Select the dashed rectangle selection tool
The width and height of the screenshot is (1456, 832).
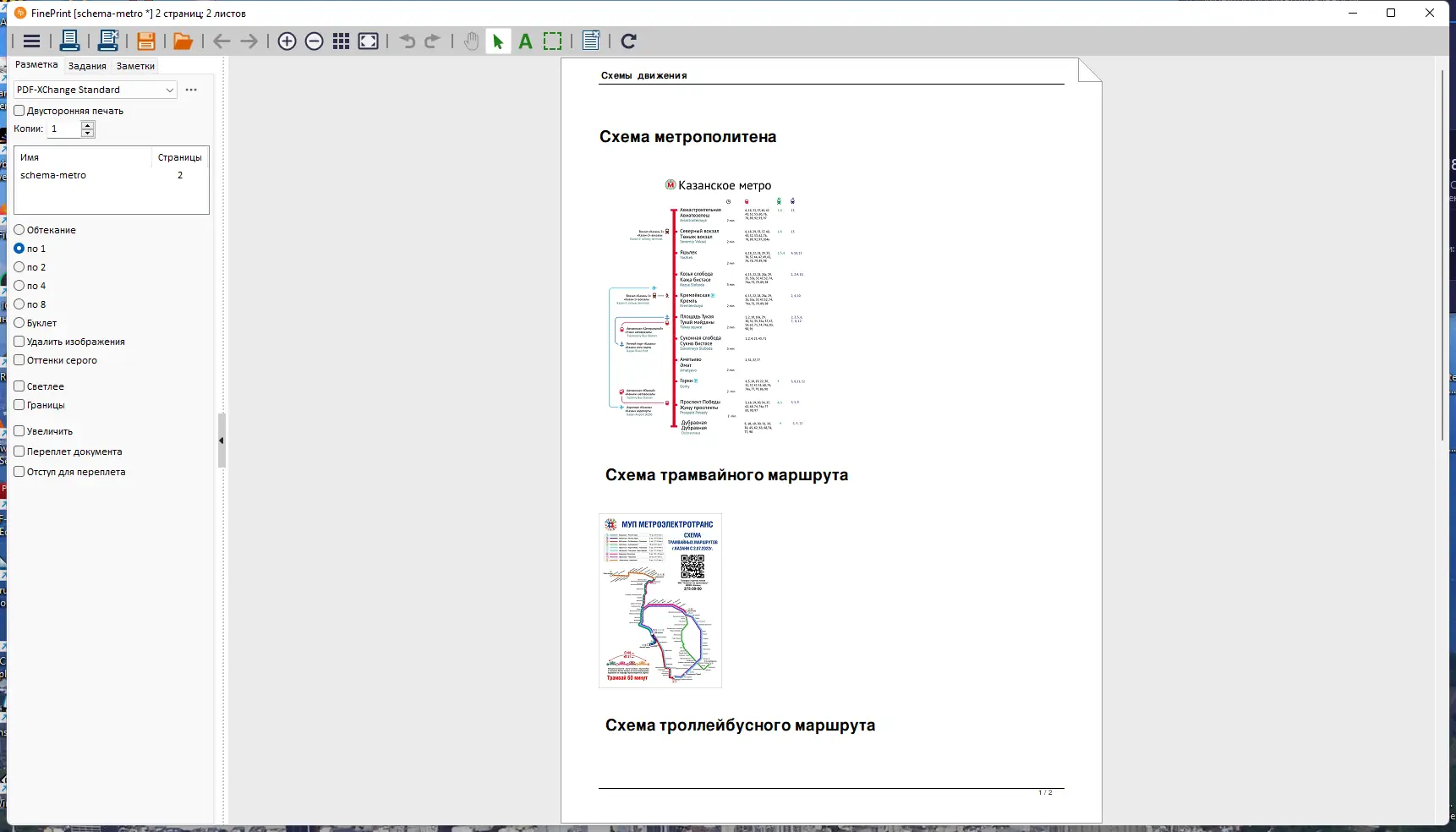(x=552, y=41)
